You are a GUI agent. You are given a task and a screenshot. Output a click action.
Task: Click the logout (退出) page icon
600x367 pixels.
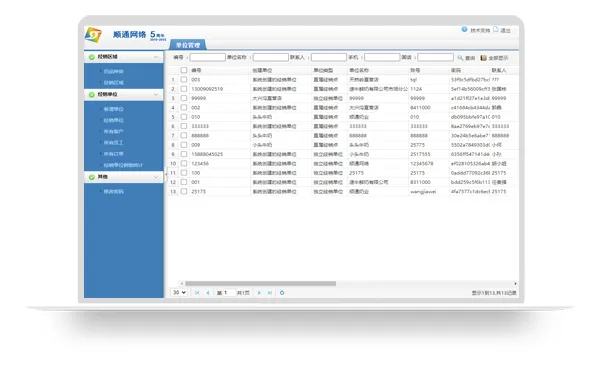[x=496, y=29]
